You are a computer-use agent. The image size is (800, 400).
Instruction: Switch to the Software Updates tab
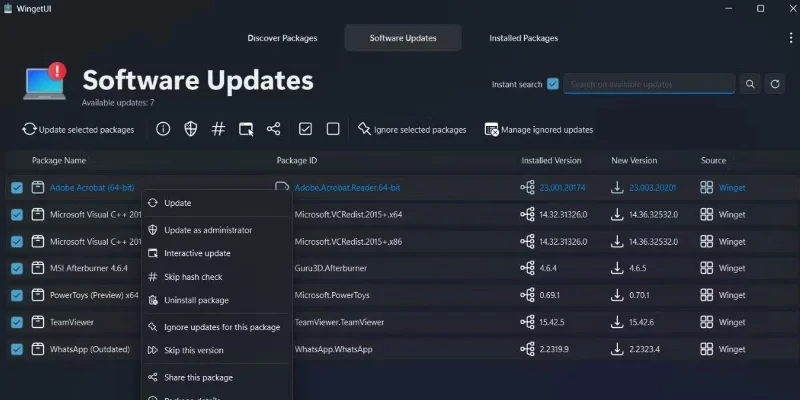click(x=403, y=38)
